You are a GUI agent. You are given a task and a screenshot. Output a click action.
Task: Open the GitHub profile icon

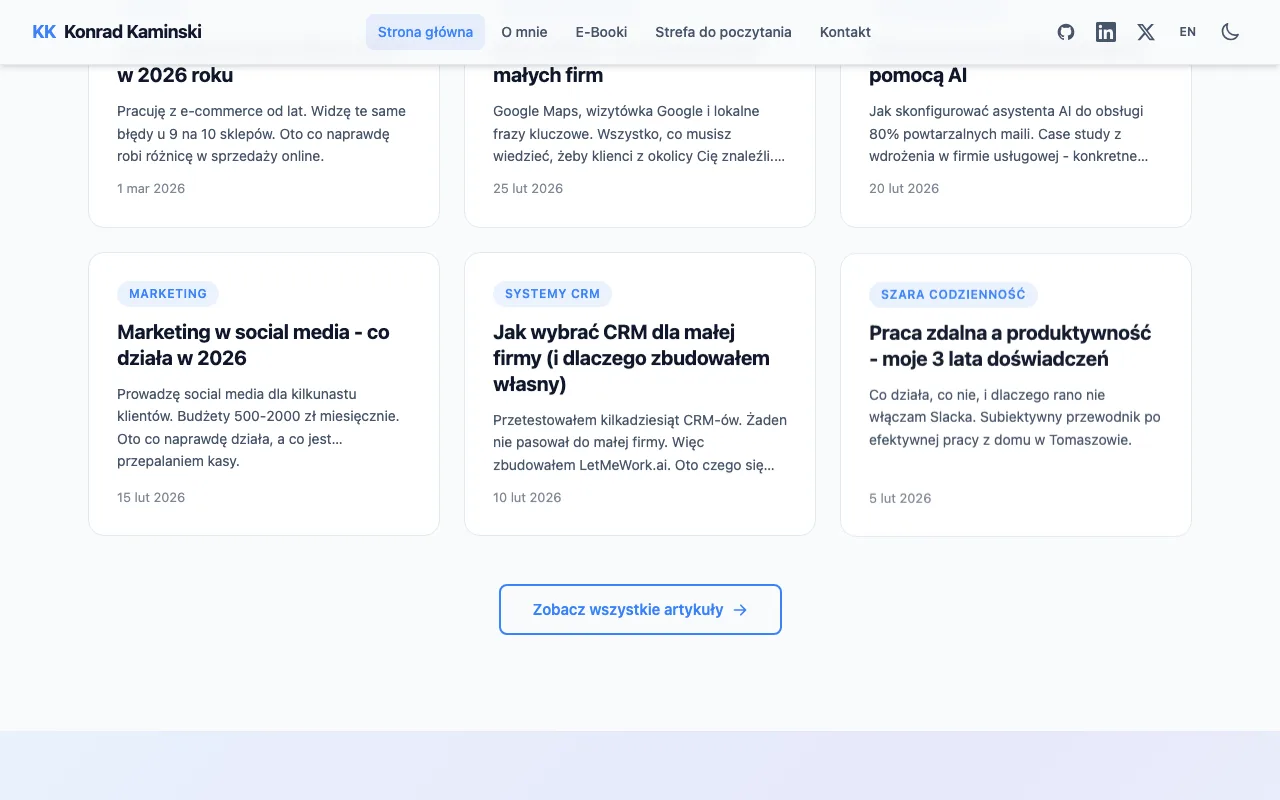click(x=1066, y=32)
